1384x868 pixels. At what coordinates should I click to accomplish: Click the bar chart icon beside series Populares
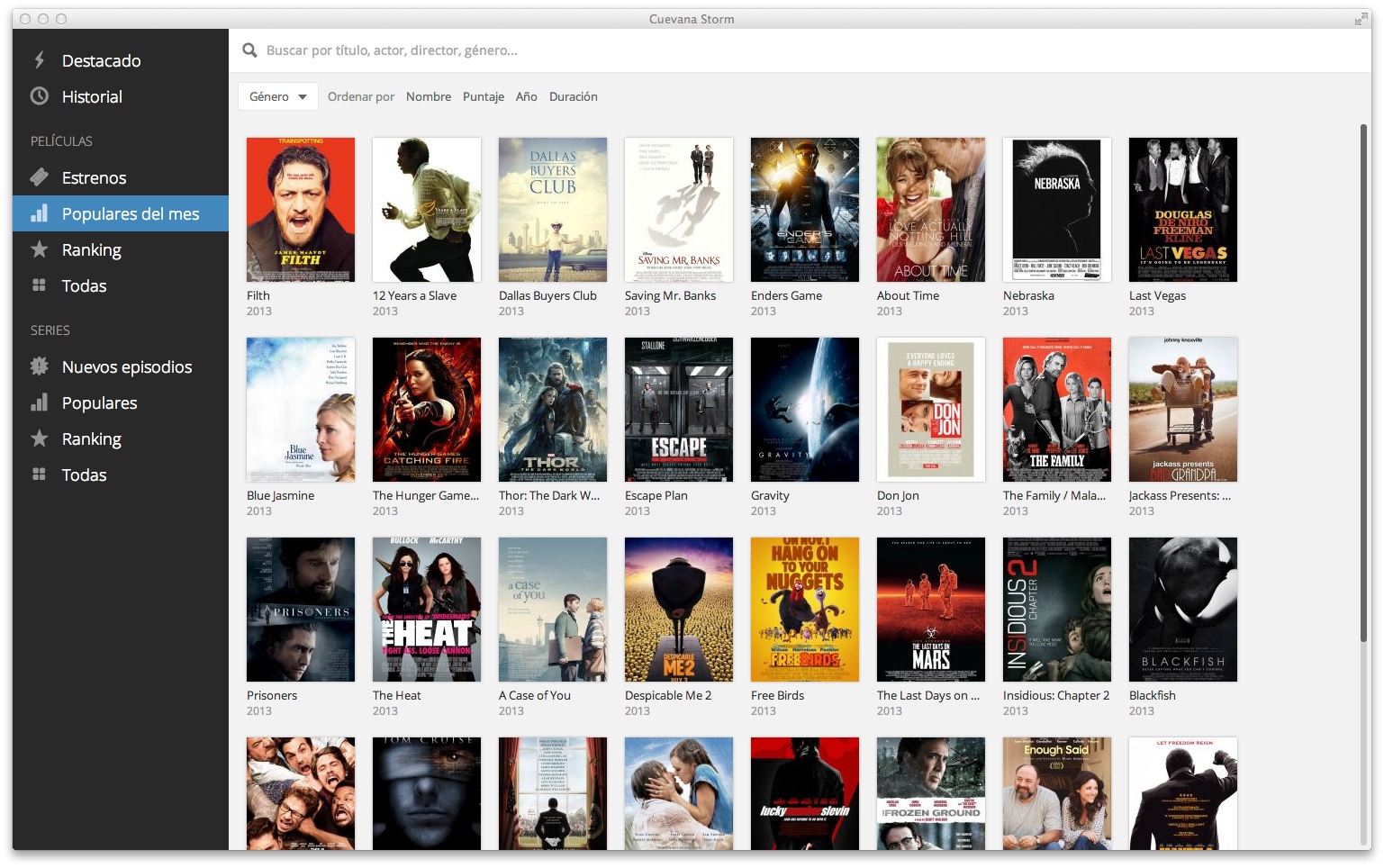39,402
